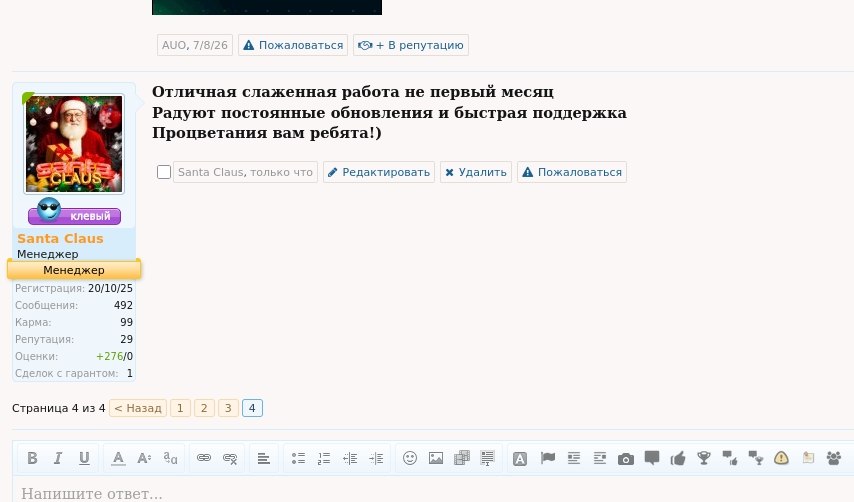Click the warning triangle icon in toolbar
Viewport: 854px width, 502px height.
(781, 458)
